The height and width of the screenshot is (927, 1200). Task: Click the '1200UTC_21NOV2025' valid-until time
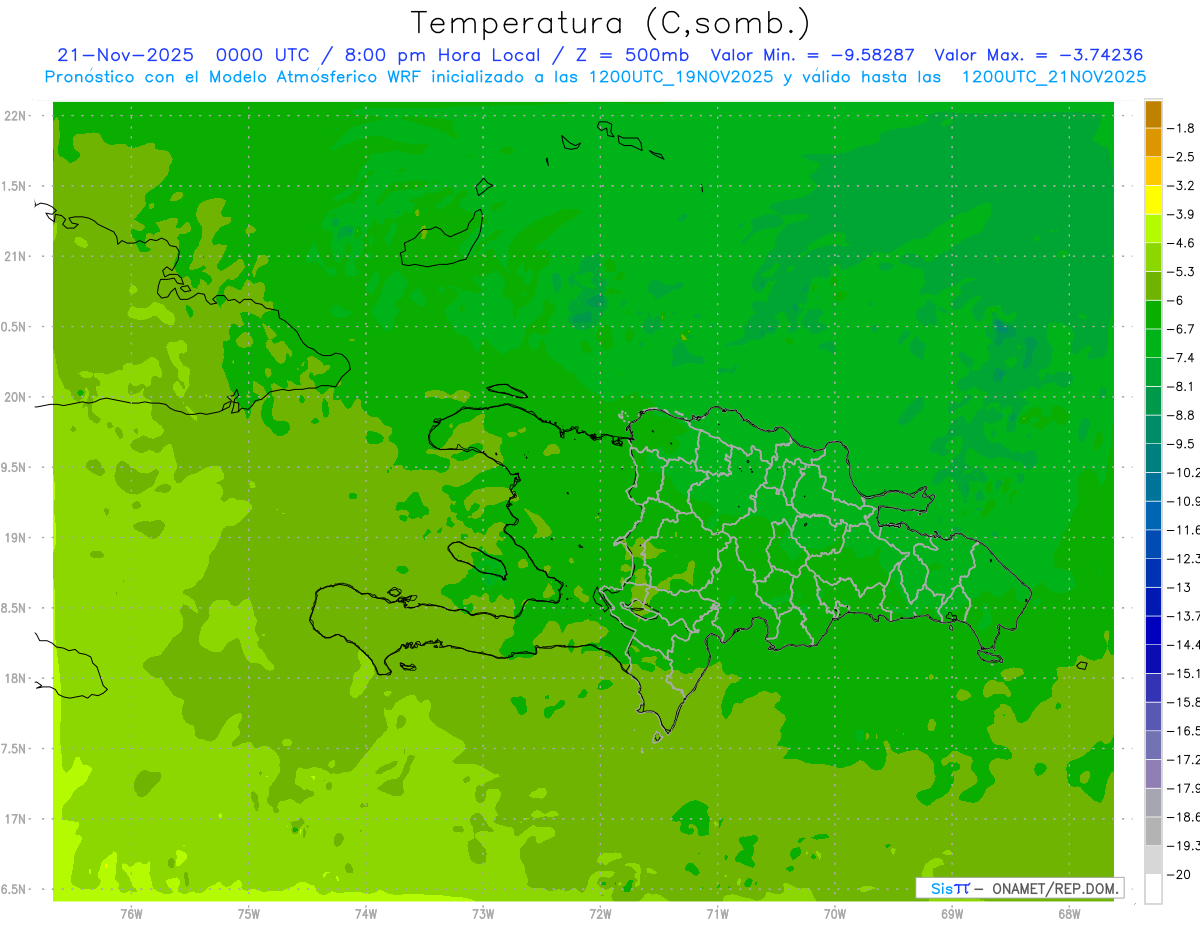1053,77
